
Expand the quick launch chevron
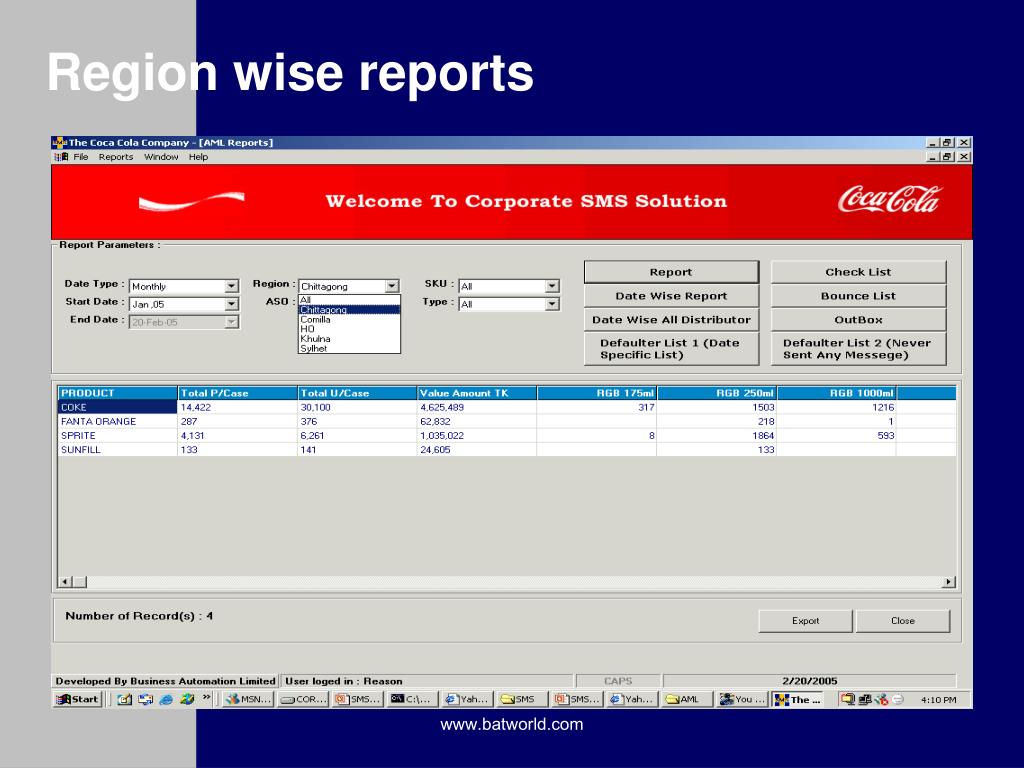point(206,697)
